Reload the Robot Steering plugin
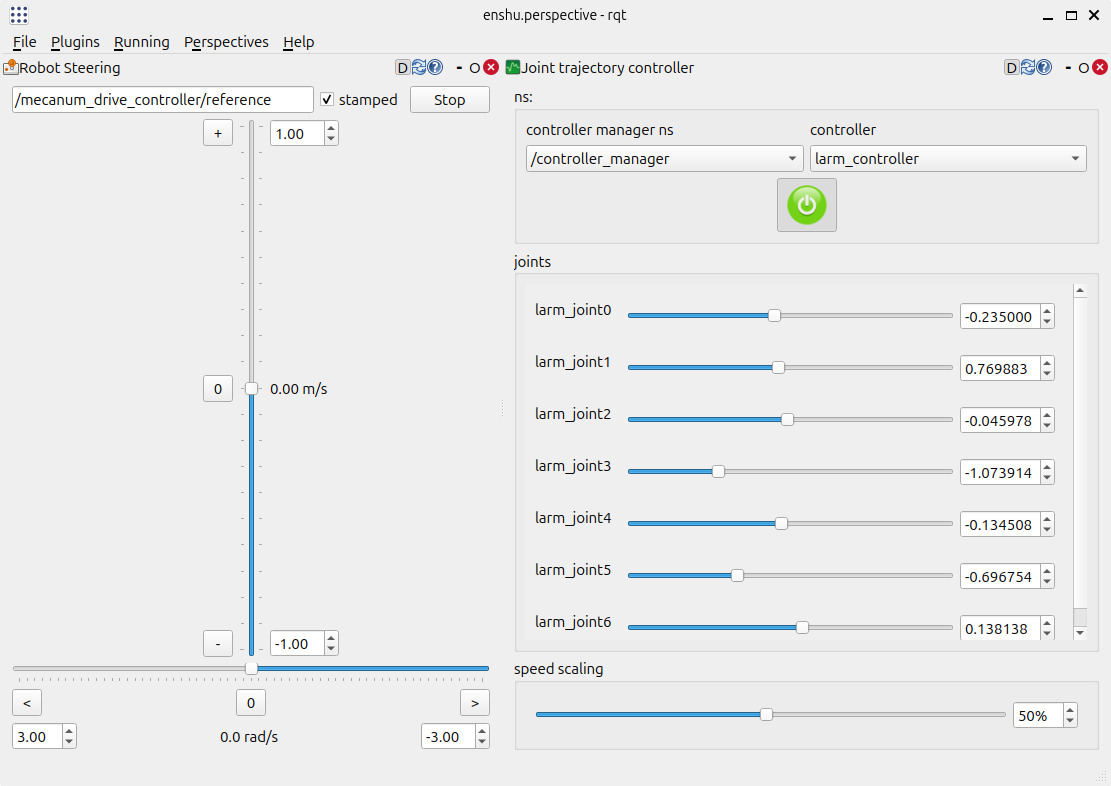Viewport: 1111px width, 786px height. (x=419, y=68)
